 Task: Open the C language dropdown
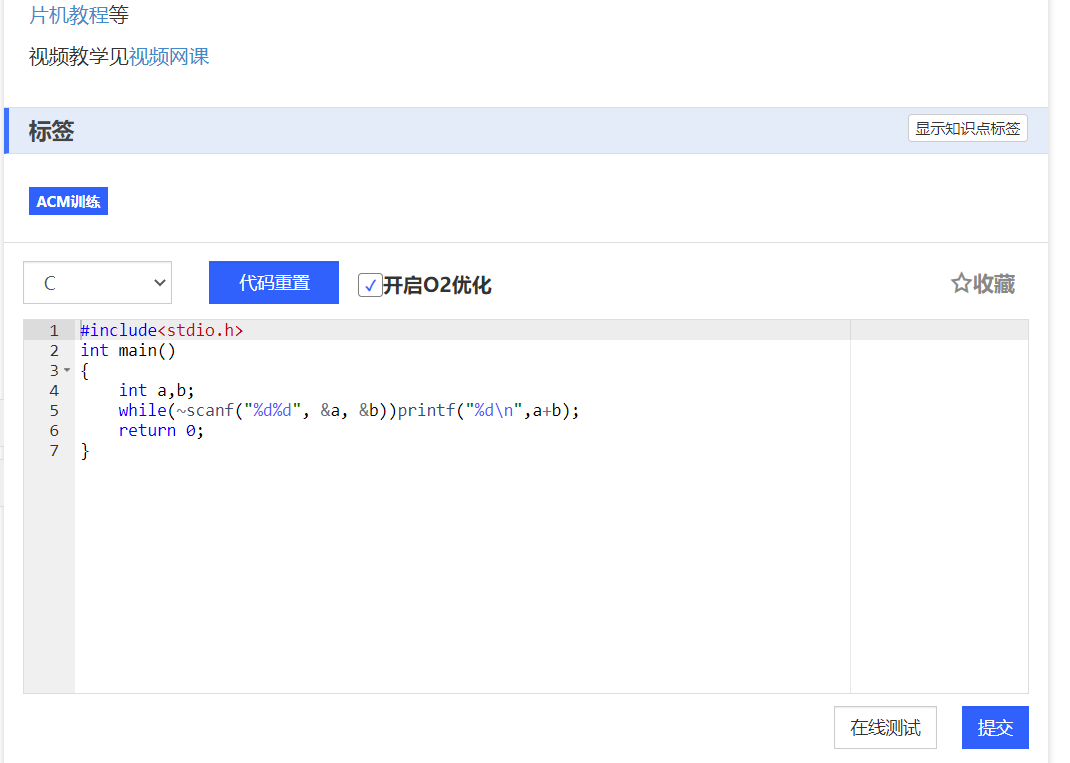point(97,283)
